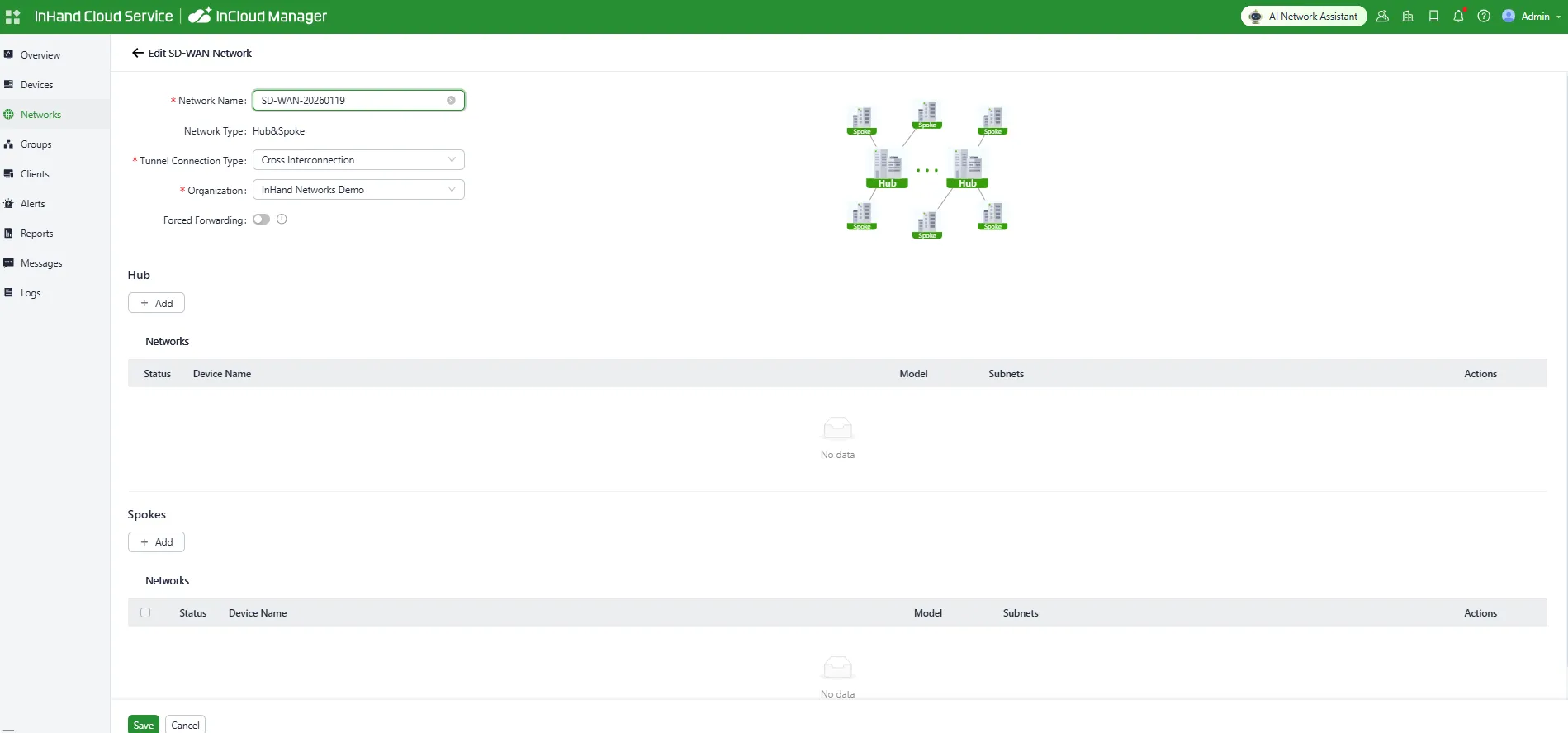Open the app switcher grid icon

coord(12,17)
